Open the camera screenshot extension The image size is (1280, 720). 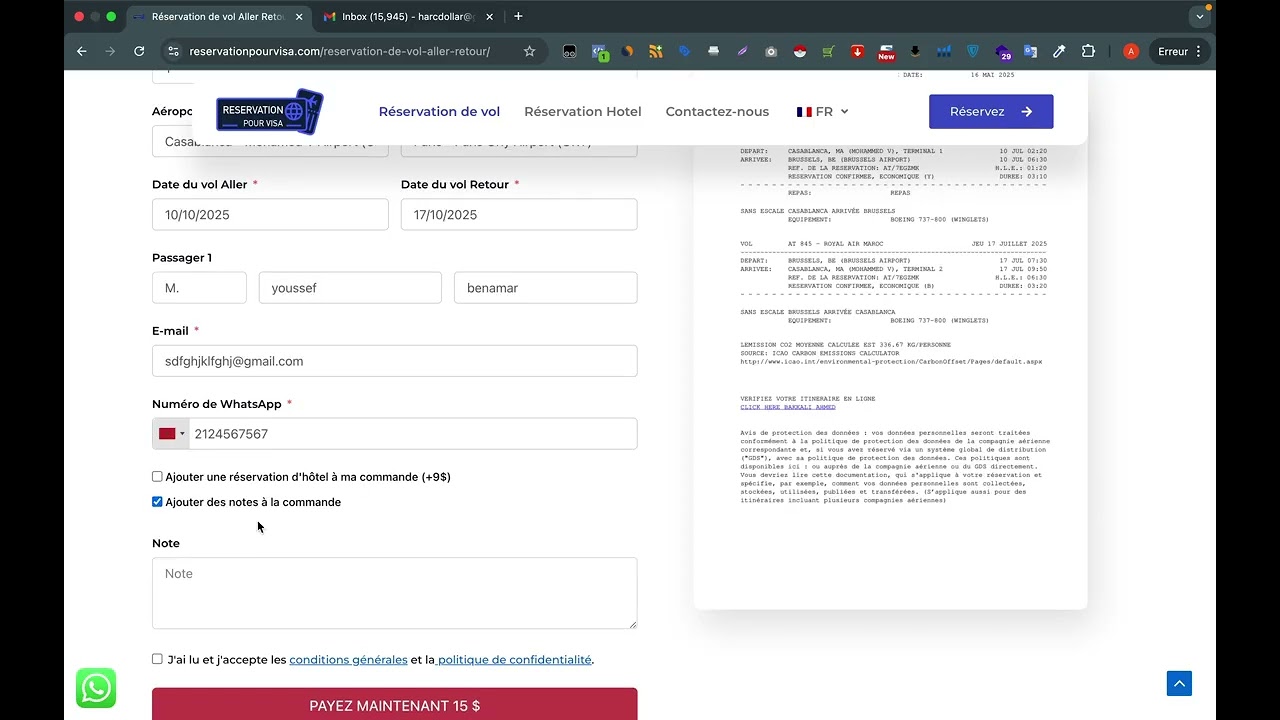tap(771, 51)
